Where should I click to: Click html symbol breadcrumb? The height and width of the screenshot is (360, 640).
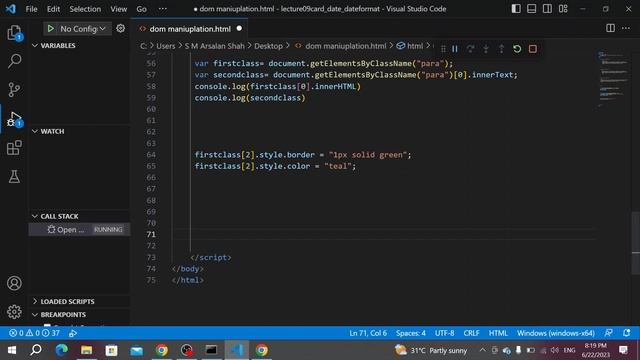[x=415, y=46]
